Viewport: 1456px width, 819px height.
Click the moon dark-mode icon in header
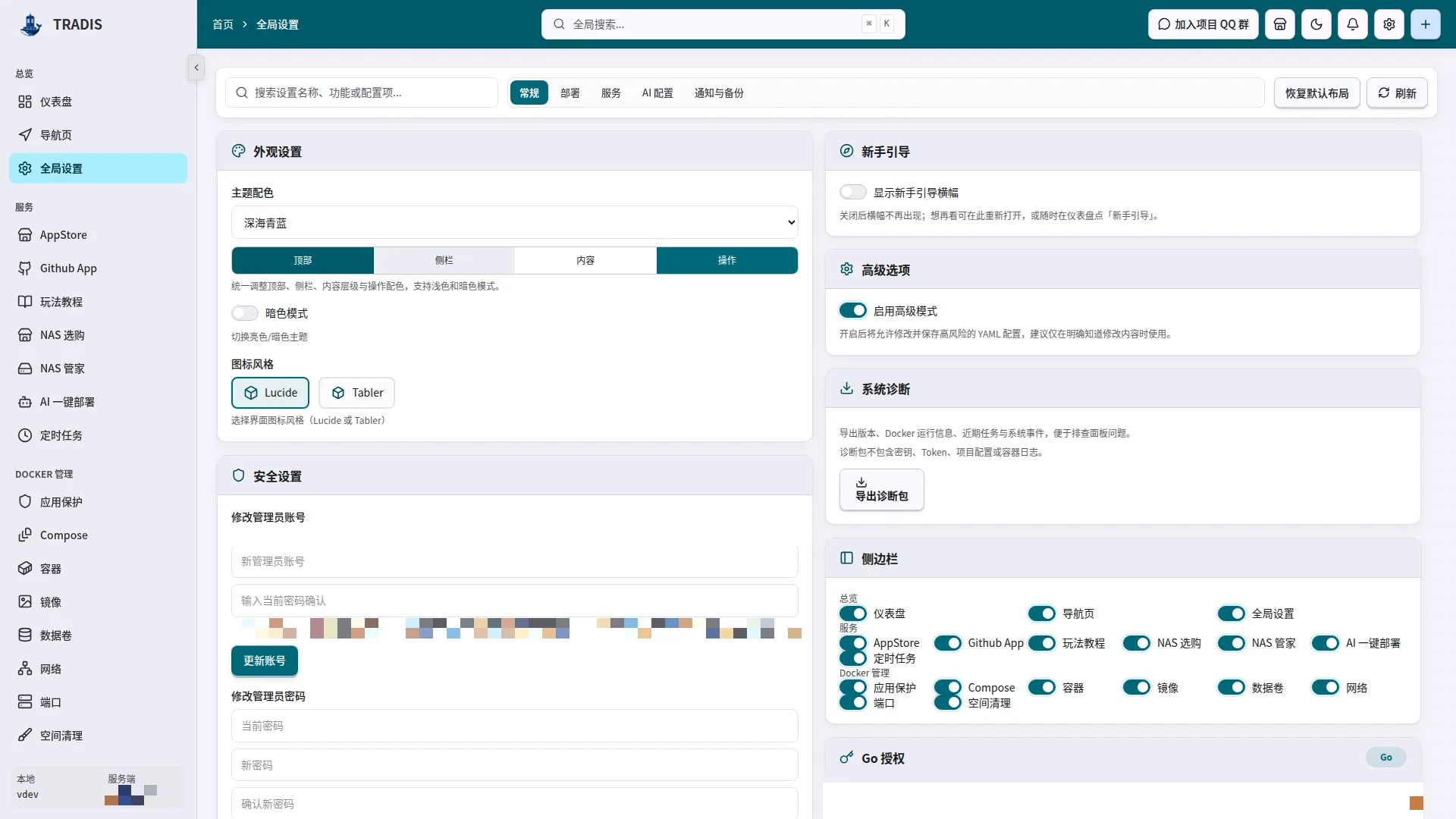click(1316, 24)
